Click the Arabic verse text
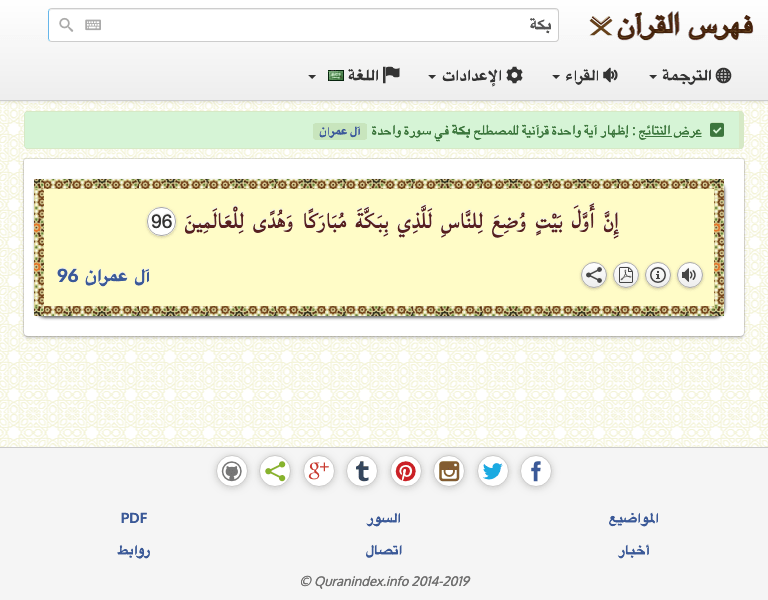This screenshot has width=768, height=600. tap(401, 222)
